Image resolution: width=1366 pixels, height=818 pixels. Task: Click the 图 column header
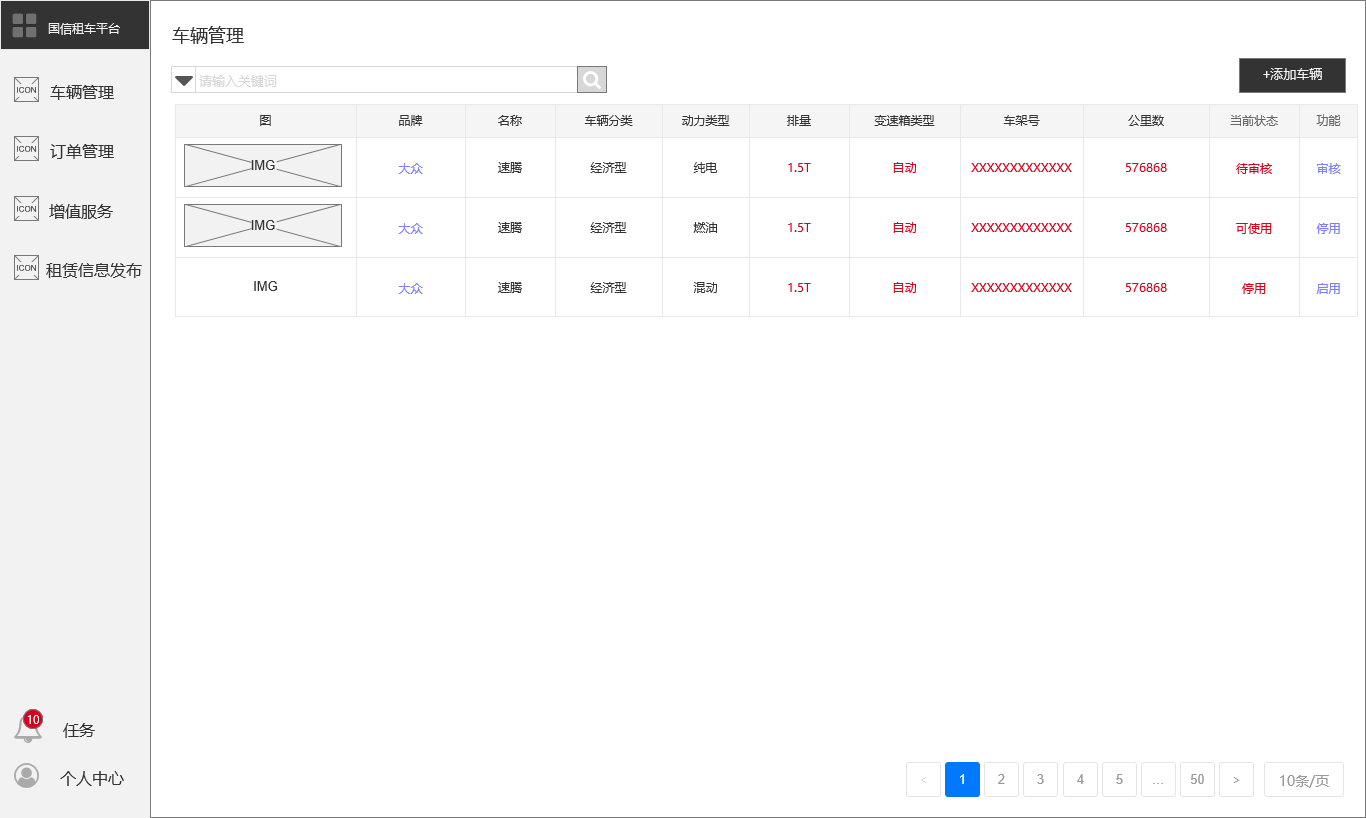[x=265, y=121]
